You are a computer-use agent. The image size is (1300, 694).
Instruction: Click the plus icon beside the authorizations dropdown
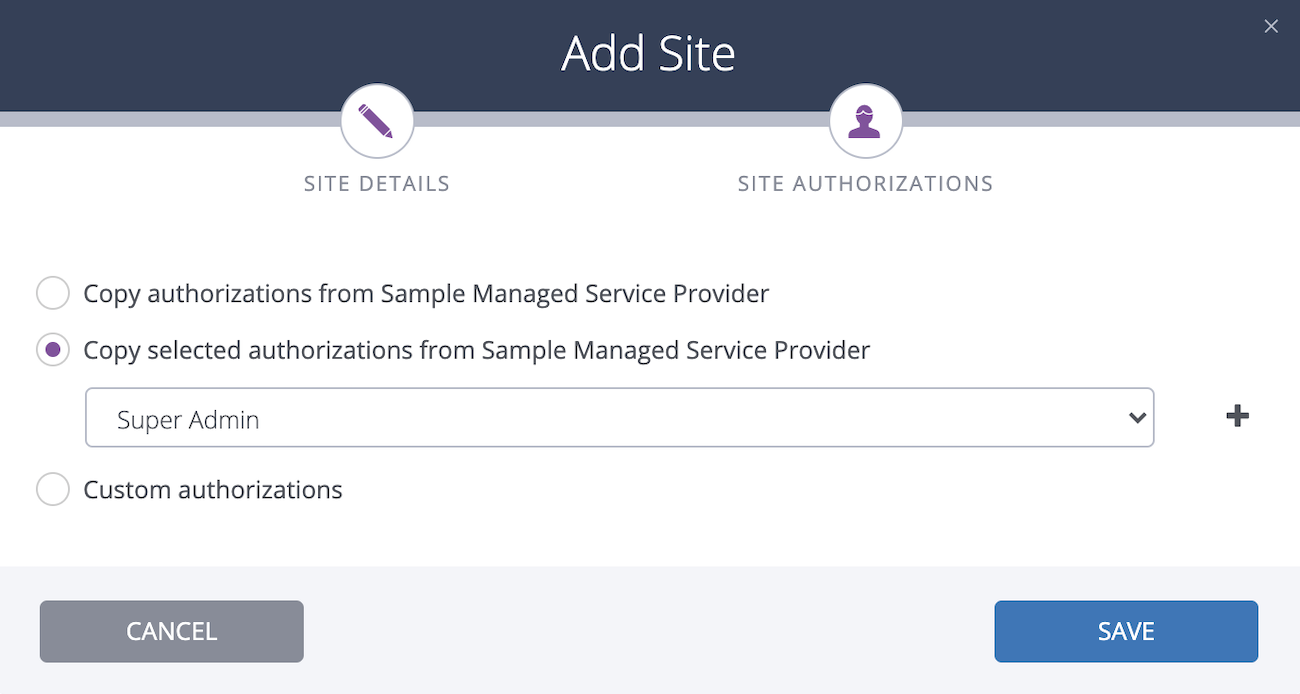pos(1237,416)
